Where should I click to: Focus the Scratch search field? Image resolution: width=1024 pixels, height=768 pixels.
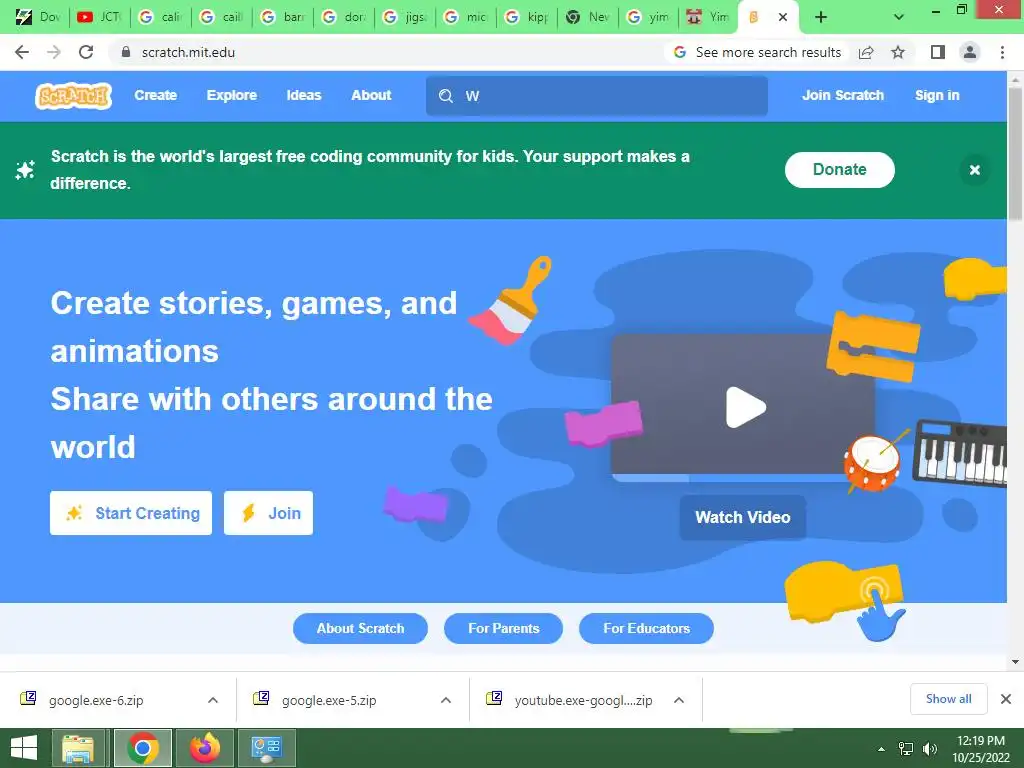596,96
